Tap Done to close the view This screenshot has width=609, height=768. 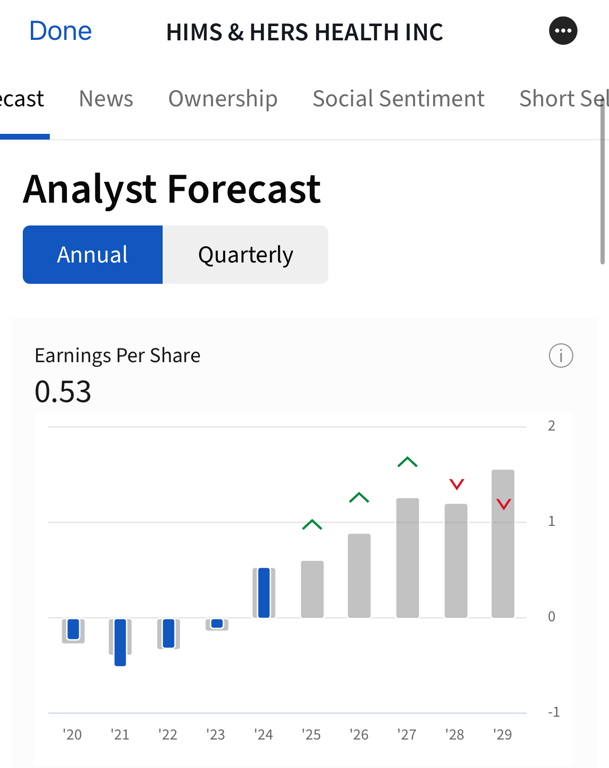[60, 31]
